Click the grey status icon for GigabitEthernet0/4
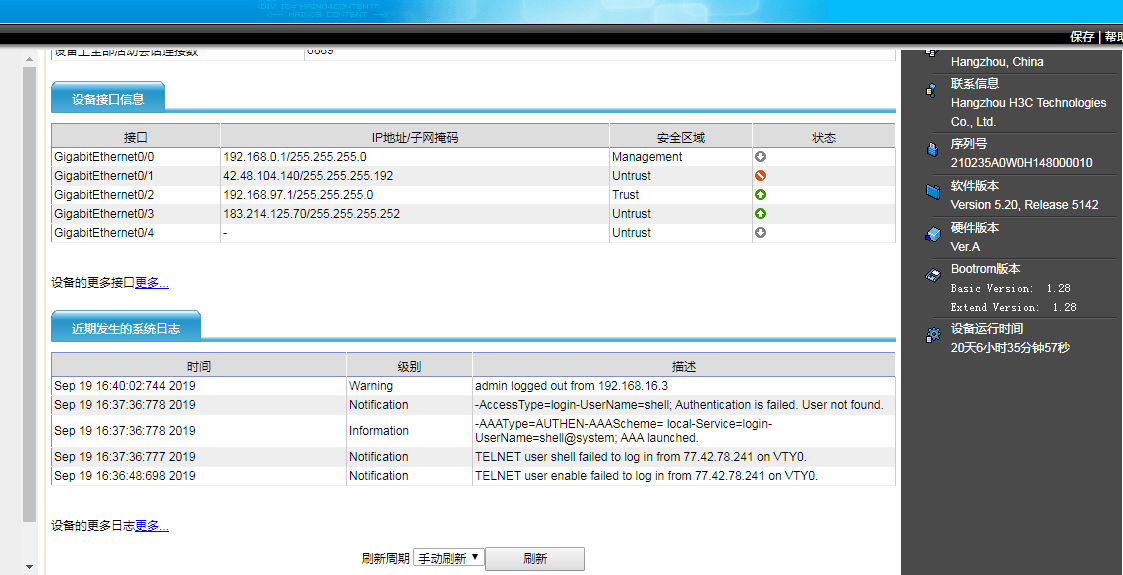Viewport: 1123px width, 575px height. [x=761, y=233]
